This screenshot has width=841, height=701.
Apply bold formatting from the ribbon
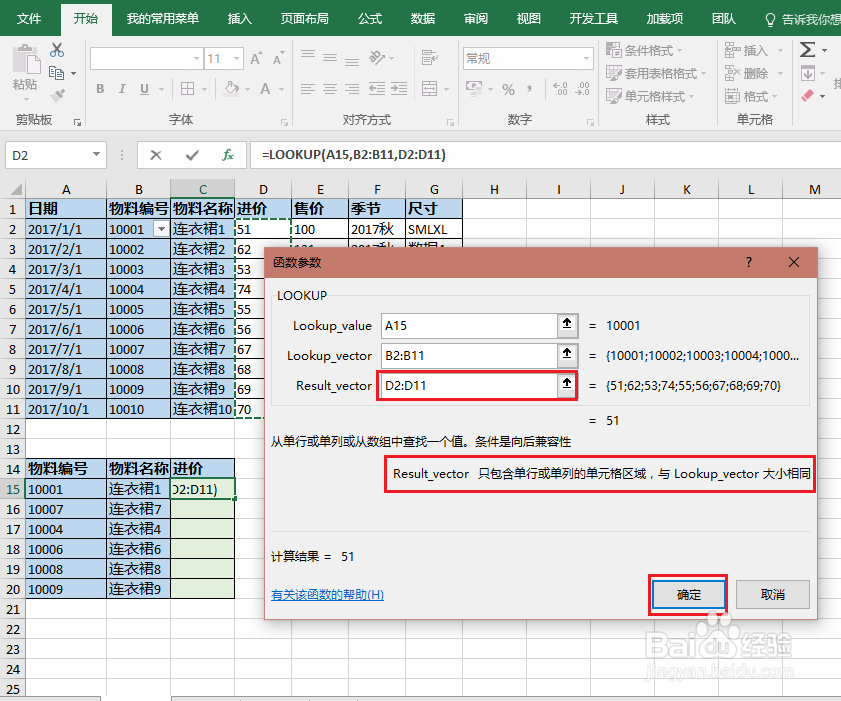click(x=100, y=89)
